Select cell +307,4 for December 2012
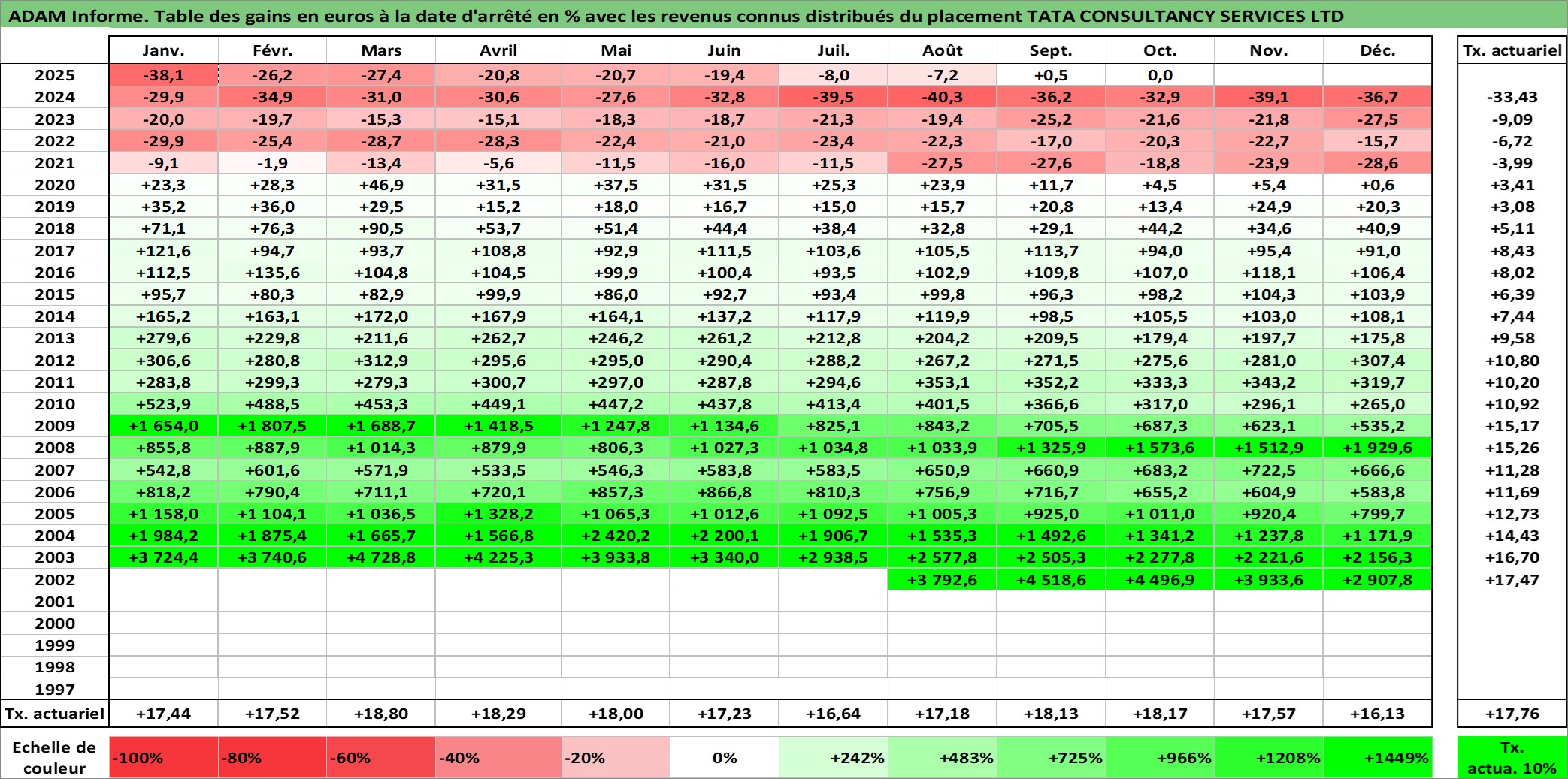 point(1378,361)
